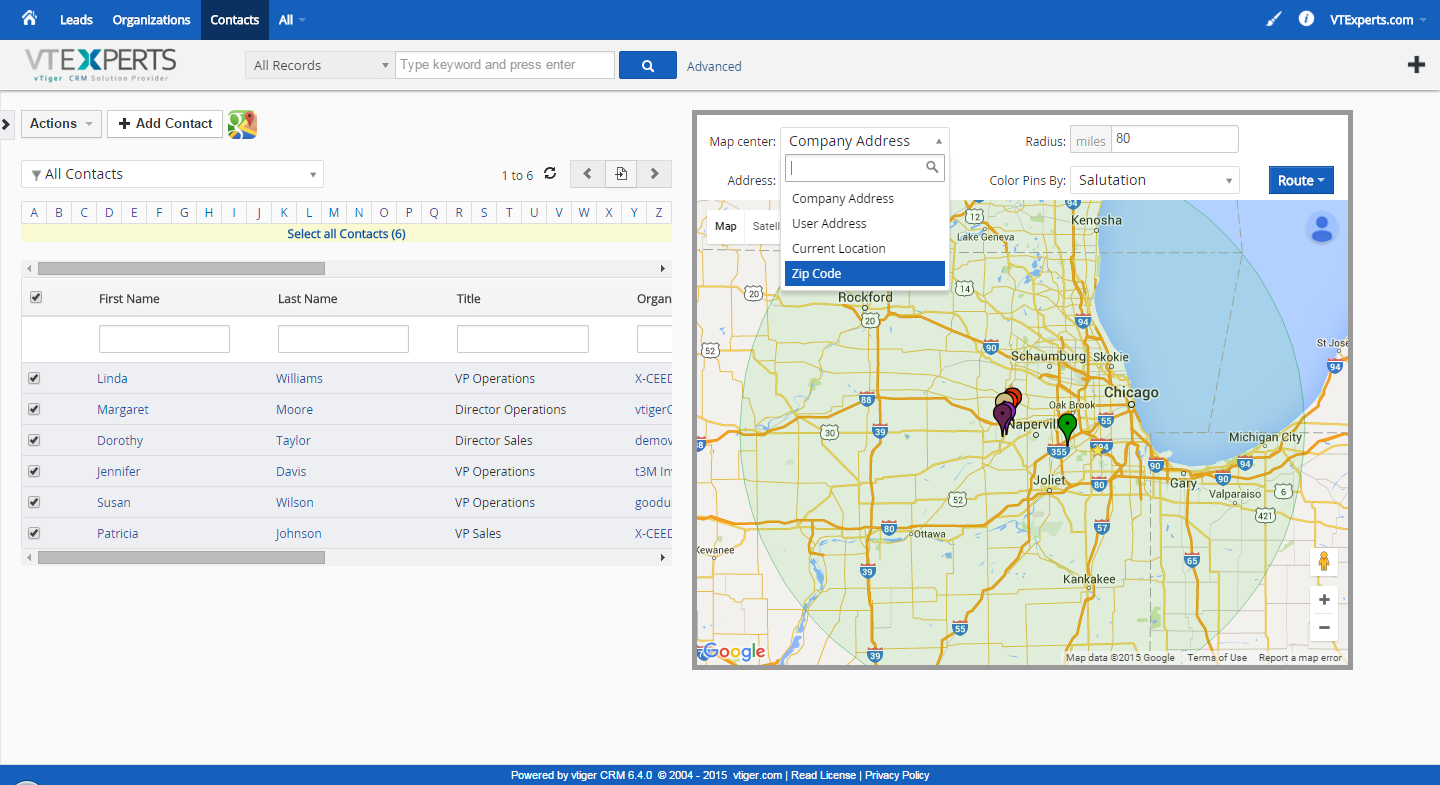
Task: Open the Contacts tab
Action: [235, 20]
